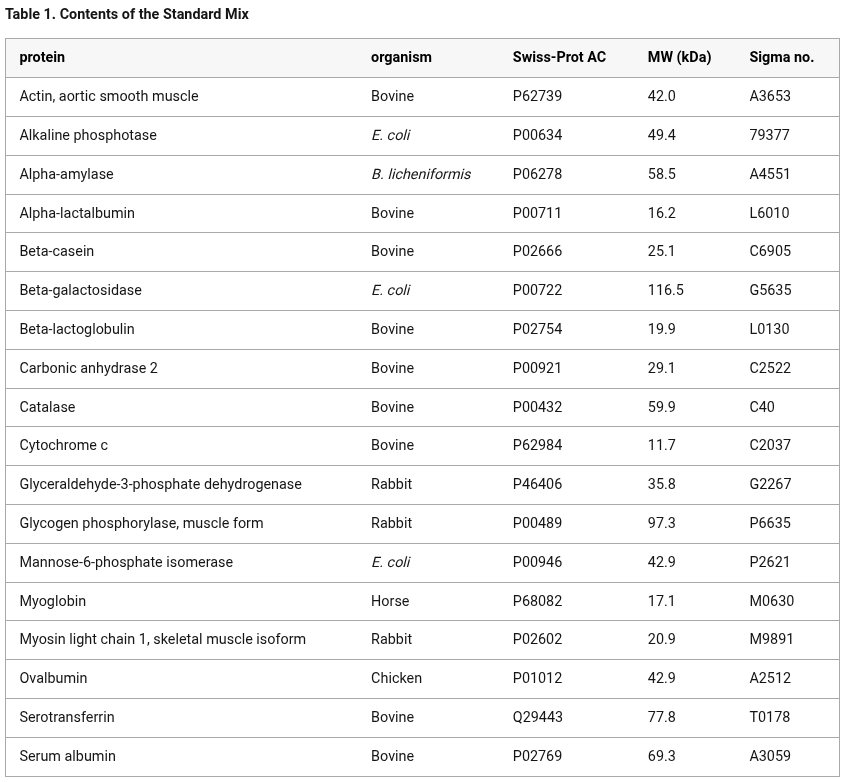This screenshot has height=782, width=845.
Task: Select the Horse organism cell
Action: click(390, 601)
